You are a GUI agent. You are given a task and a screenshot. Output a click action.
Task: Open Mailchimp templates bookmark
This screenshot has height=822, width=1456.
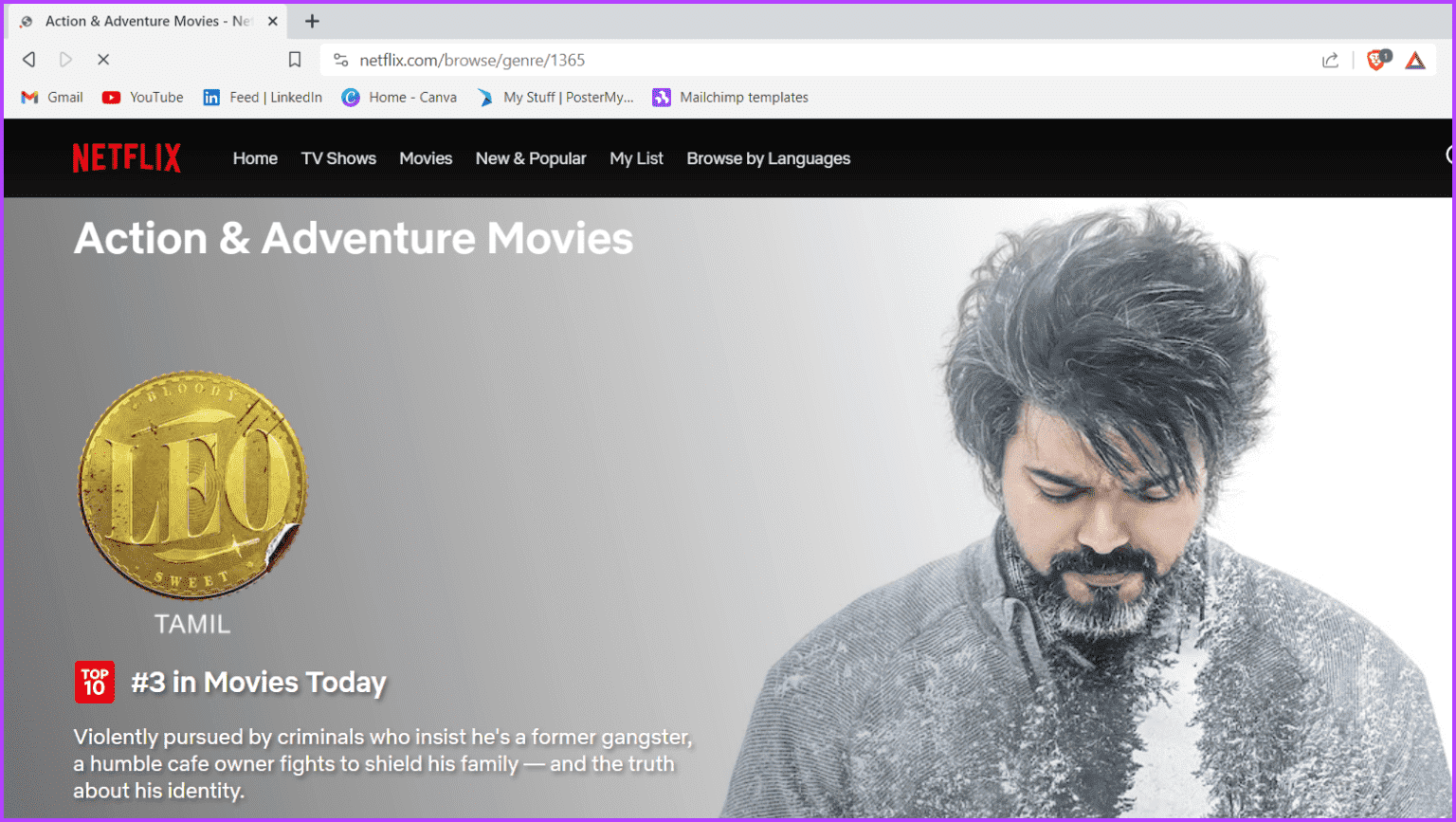(x=730, y=97)
